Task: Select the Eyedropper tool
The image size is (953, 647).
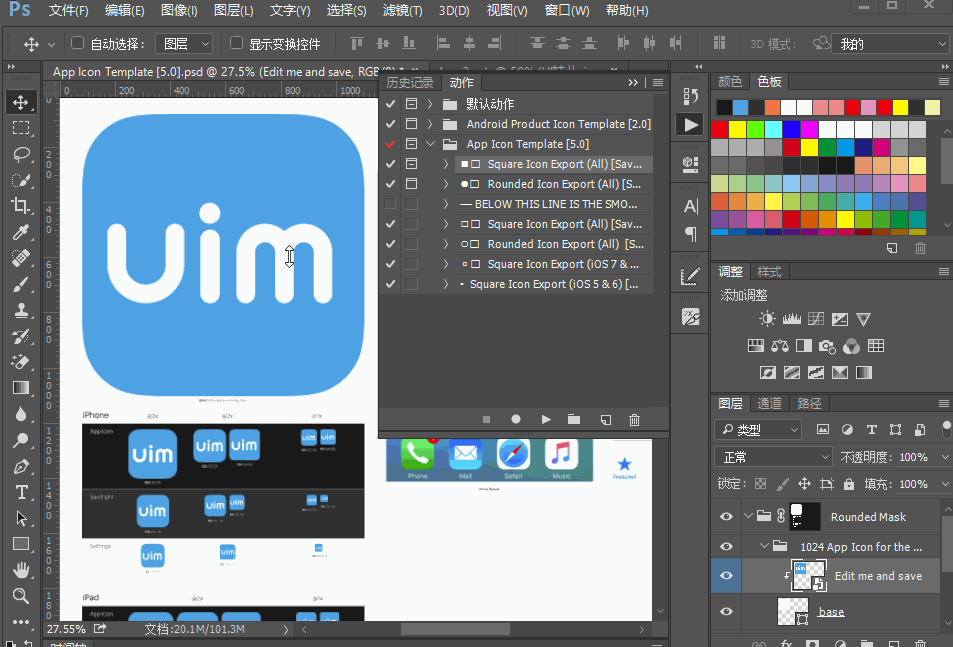Action: [x=21, y=232]
